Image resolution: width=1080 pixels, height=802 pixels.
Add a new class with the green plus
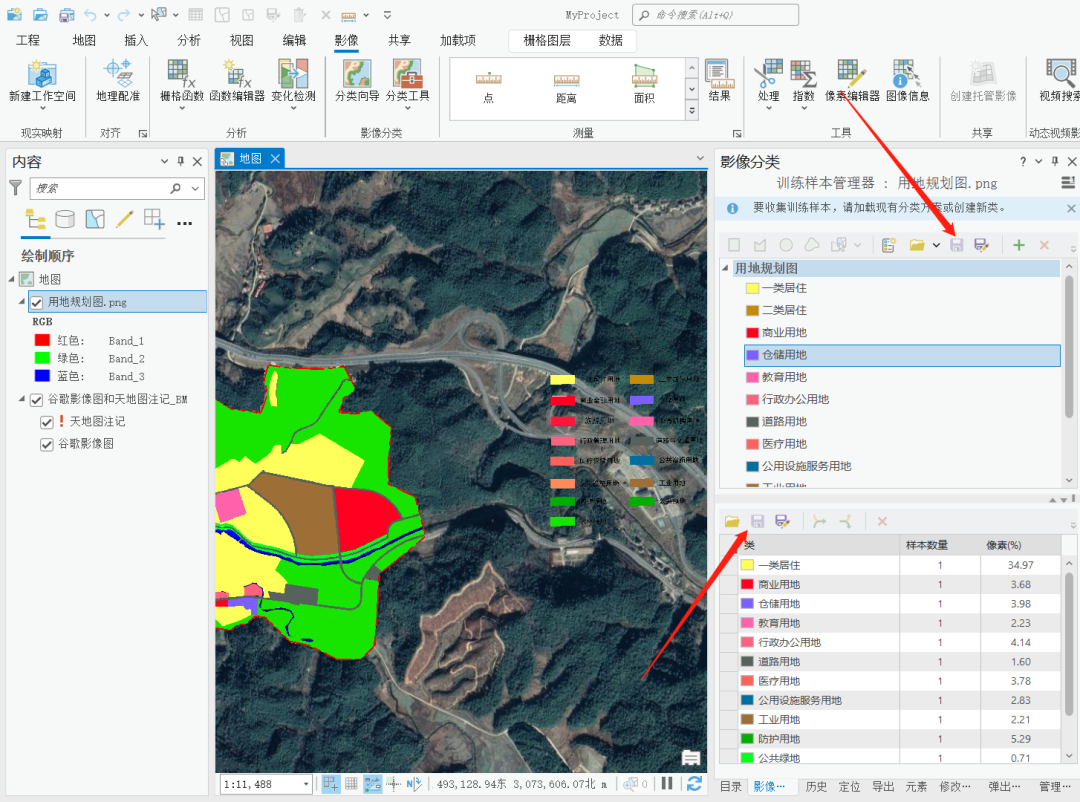(1018, 244)
